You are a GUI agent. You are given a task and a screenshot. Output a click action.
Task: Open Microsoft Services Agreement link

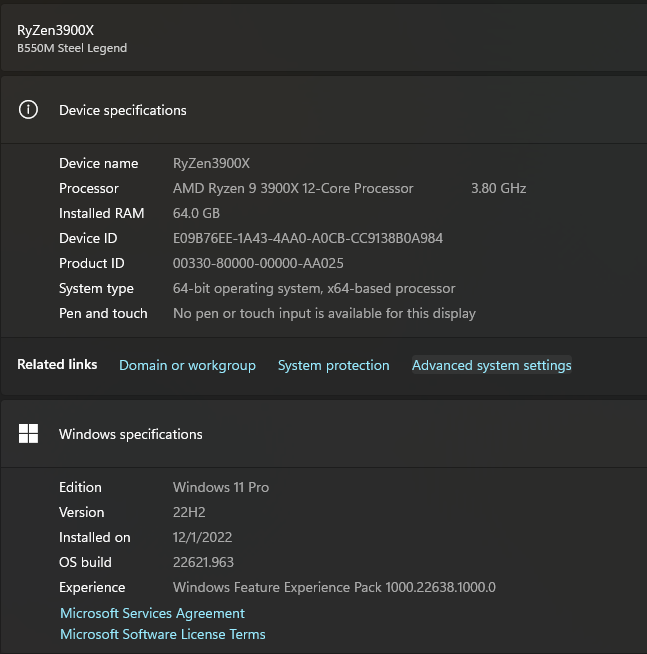click(152, 613)
